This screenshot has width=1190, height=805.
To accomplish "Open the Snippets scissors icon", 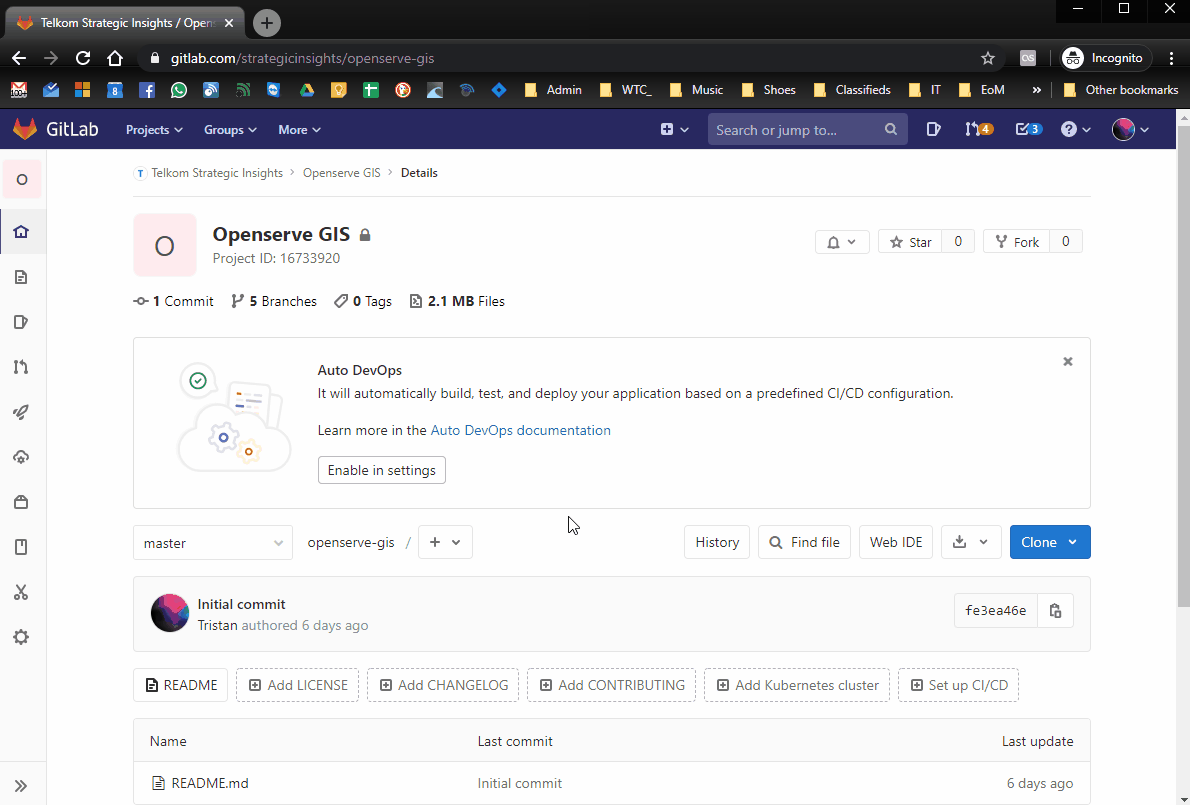I will [x=21, y=592].
